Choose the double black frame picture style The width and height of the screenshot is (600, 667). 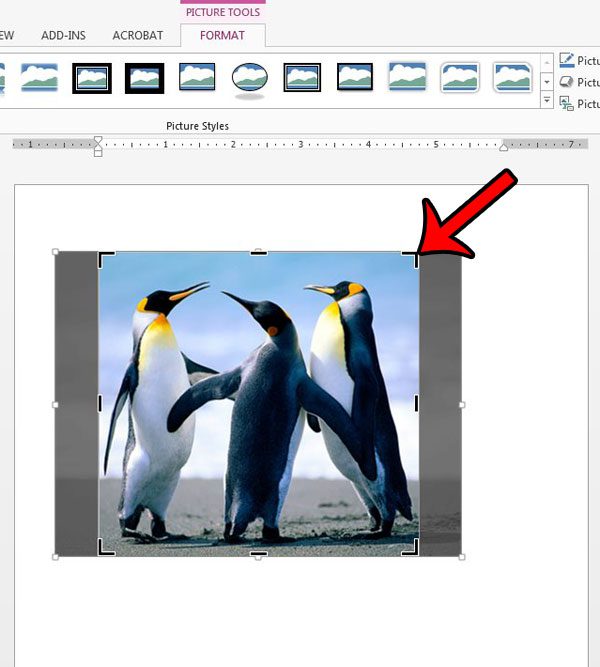pyautogui.click(x=301, y=77)
